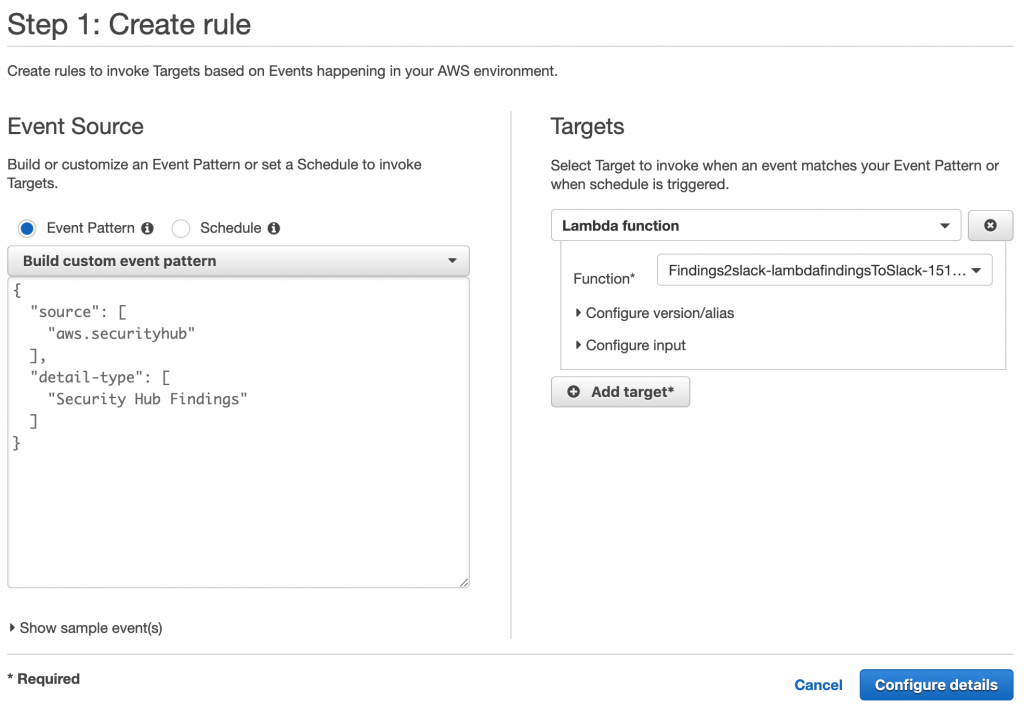This screenshot has height=715, width=1024.
Task: Expand Show sample event(s)
Action: point(86,628)
